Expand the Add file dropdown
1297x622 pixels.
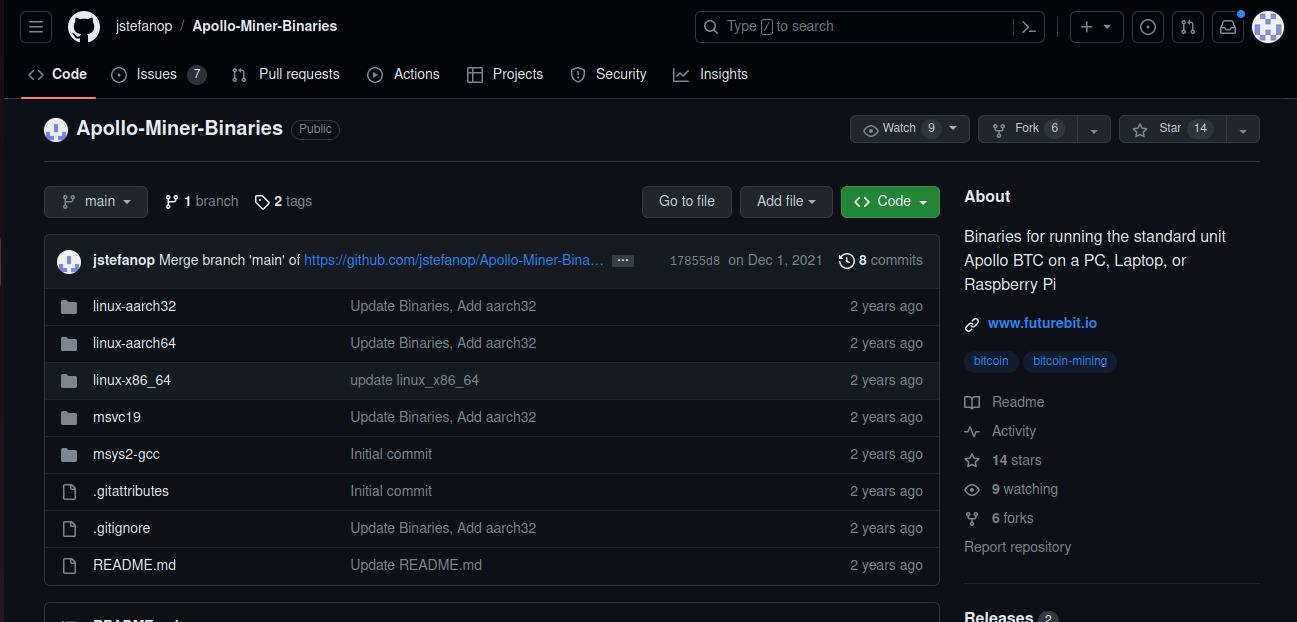coord(786,202)
